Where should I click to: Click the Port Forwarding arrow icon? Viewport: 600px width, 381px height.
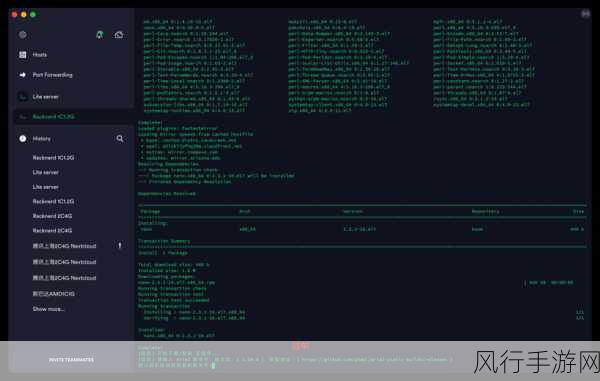pos(23,75)
